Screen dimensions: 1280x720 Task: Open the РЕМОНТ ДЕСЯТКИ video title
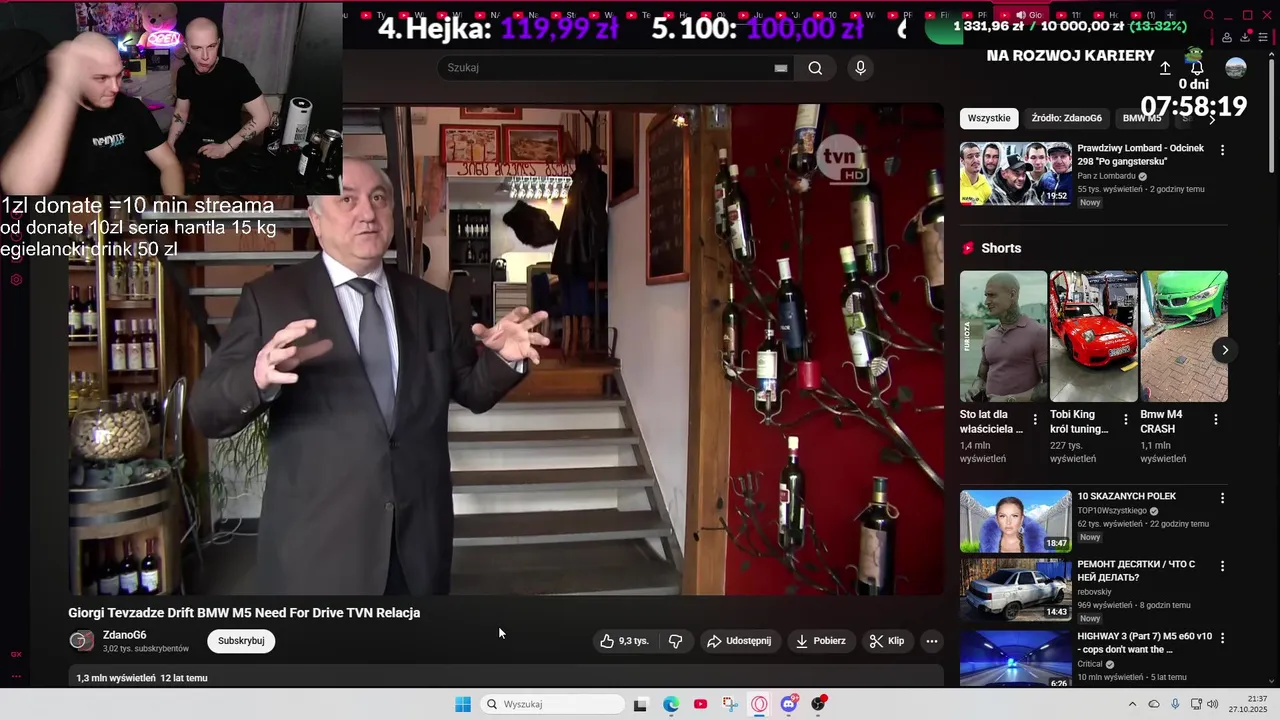(1136, 571)
